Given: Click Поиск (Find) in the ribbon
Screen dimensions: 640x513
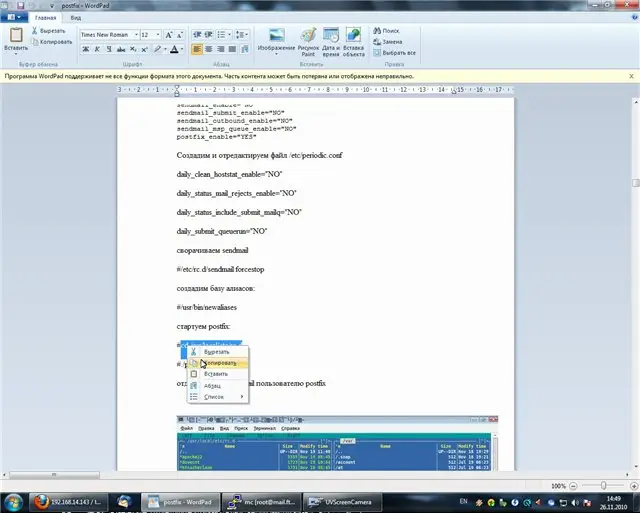Looking at the screenshot, I should (x=386, y=31).
